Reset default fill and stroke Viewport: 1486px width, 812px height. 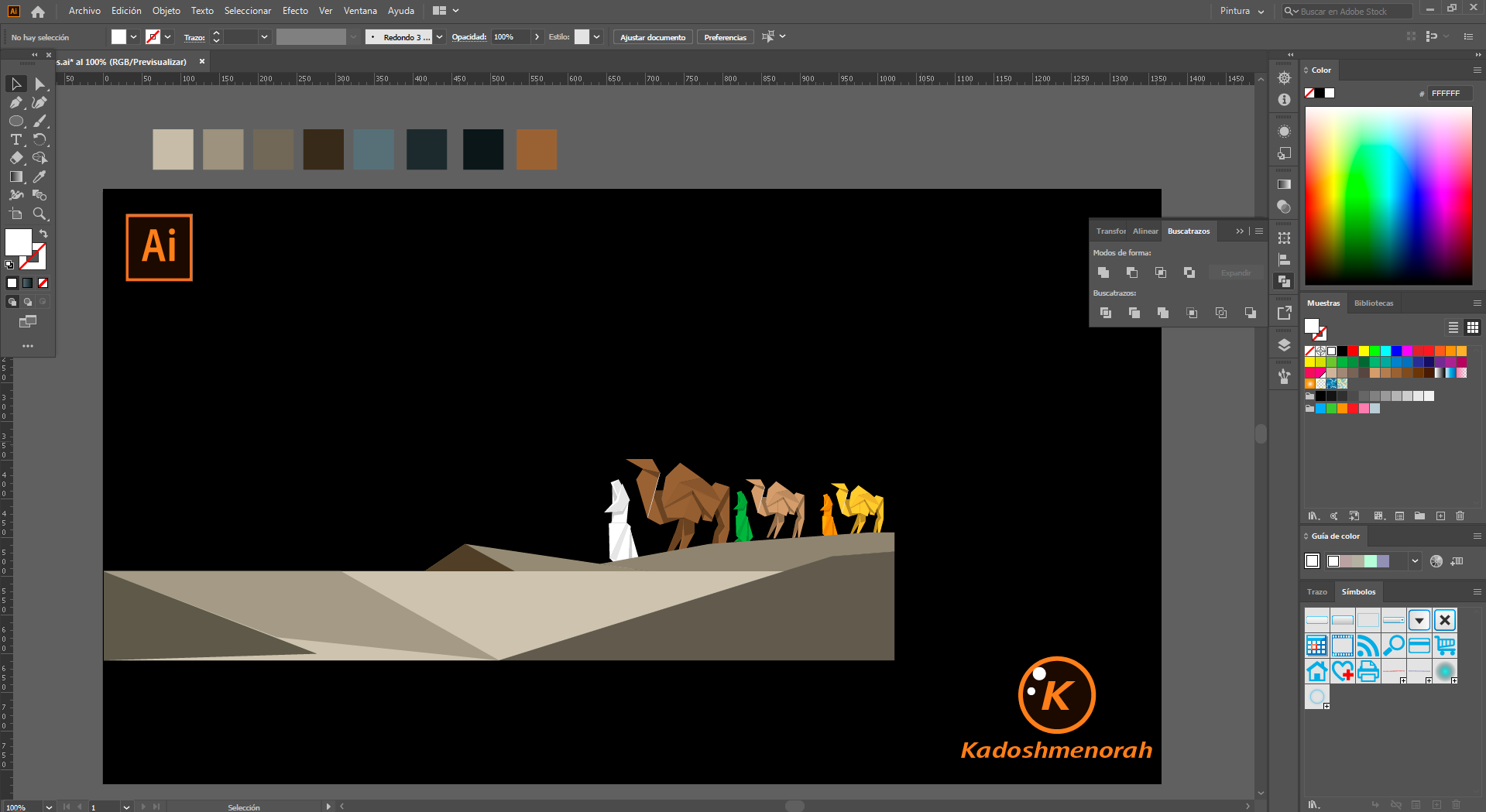point(9,265)
